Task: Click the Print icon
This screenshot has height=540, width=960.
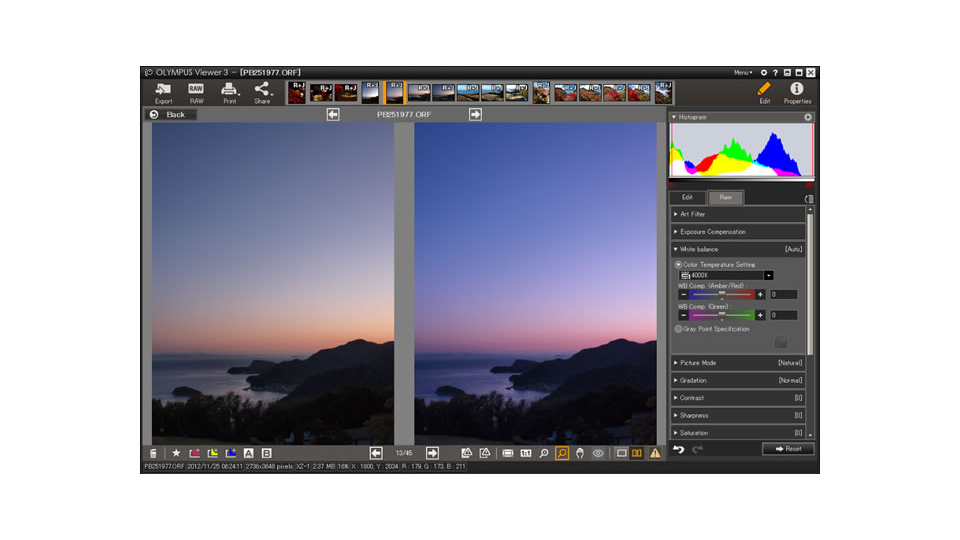Action: tap(229, 92)
